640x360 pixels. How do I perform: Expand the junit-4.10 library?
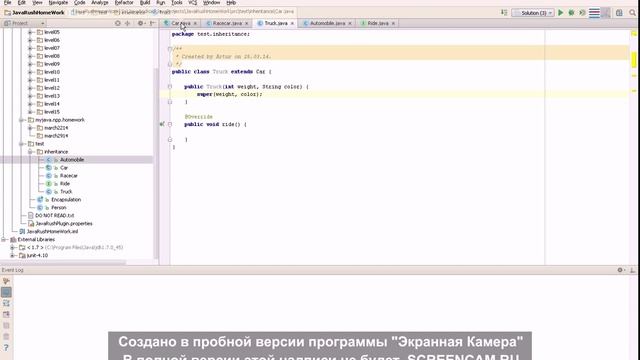tap(12, 256)
